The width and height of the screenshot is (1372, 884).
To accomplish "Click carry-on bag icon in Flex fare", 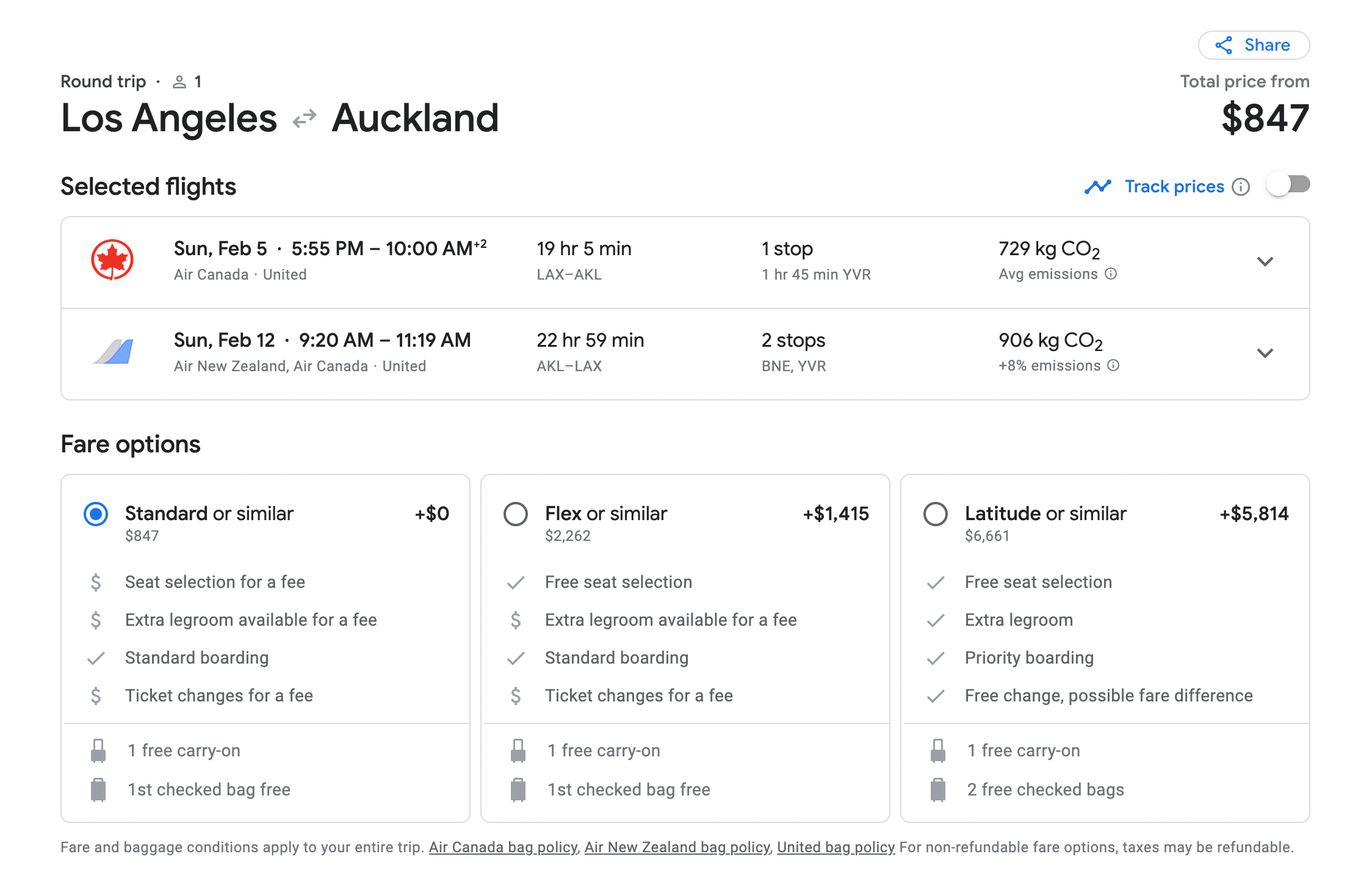I will (x=518, y=751).
